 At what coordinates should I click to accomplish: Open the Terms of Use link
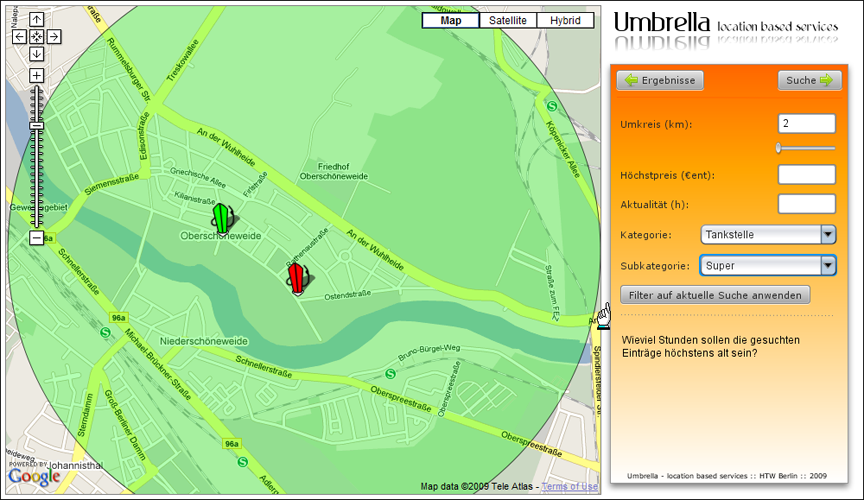coord(570,487)
